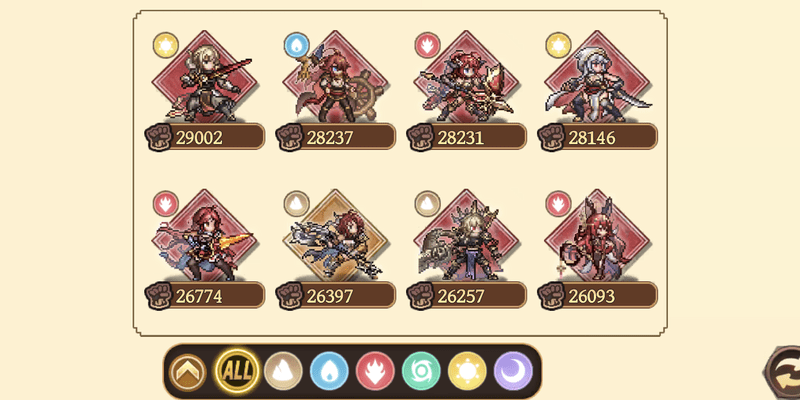Select character with power 28237
The width and height of the screenshot is (800, 400).
pos(336,78)
